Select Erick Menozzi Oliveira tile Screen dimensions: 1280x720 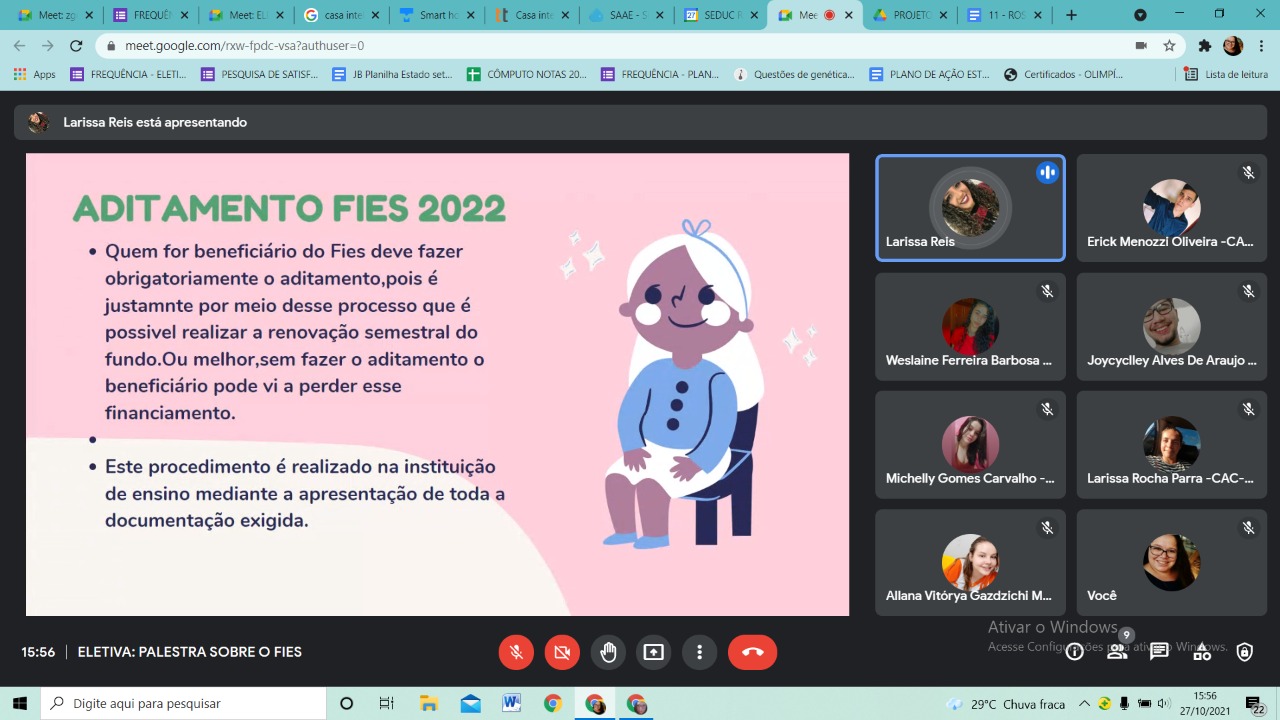pyautogui.click(x=1171, y=208)
